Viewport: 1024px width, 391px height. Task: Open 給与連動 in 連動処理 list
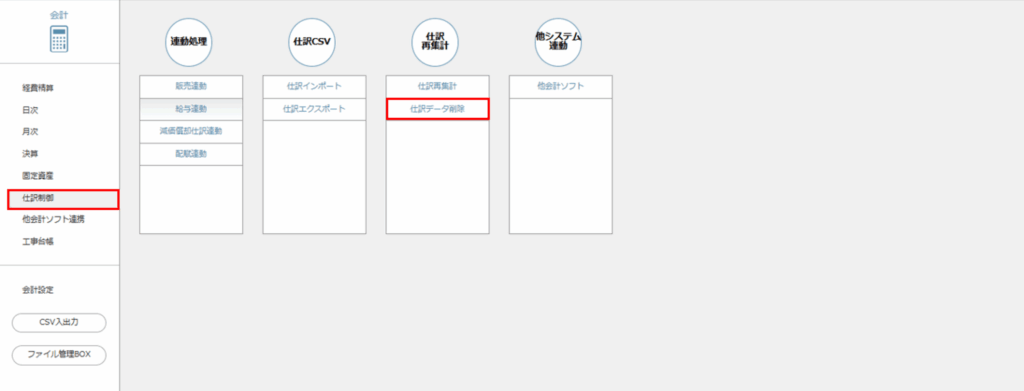click(191, 109)
